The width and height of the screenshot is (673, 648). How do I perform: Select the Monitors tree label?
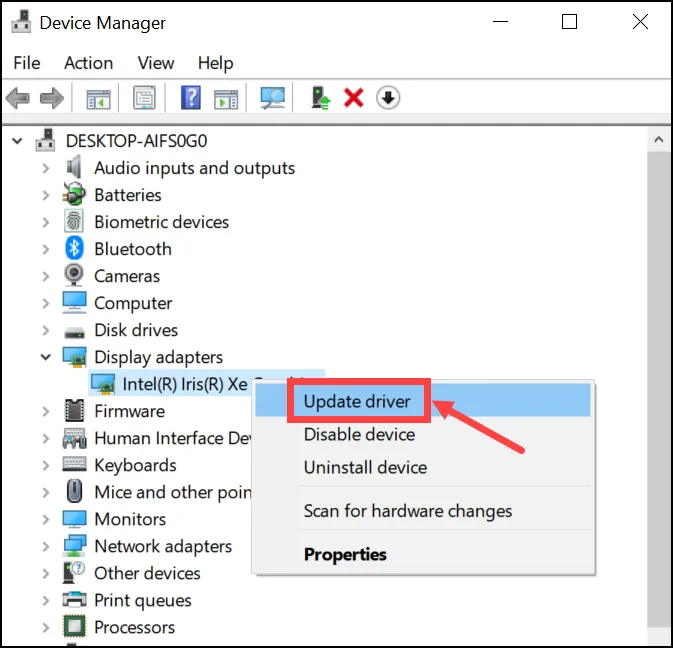[x=130, y=519]
